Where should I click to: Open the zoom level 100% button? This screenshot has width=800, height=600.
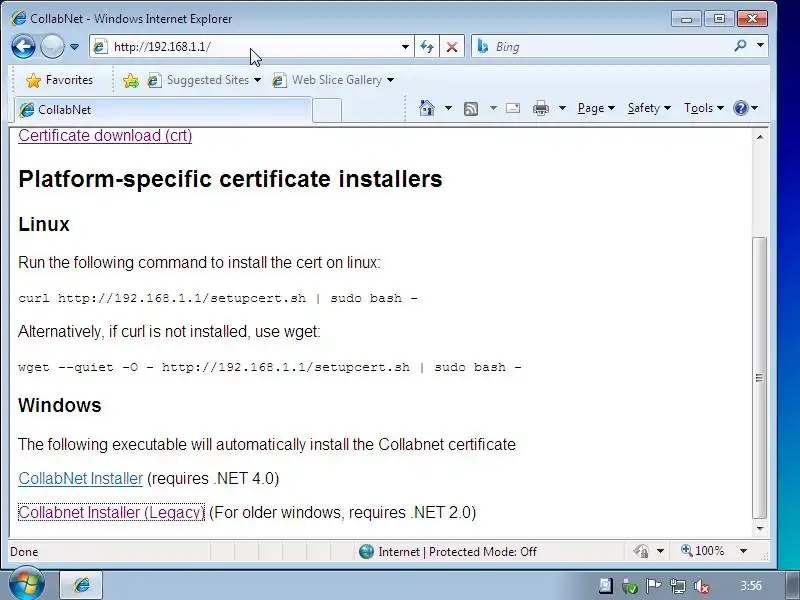[703, 551]
